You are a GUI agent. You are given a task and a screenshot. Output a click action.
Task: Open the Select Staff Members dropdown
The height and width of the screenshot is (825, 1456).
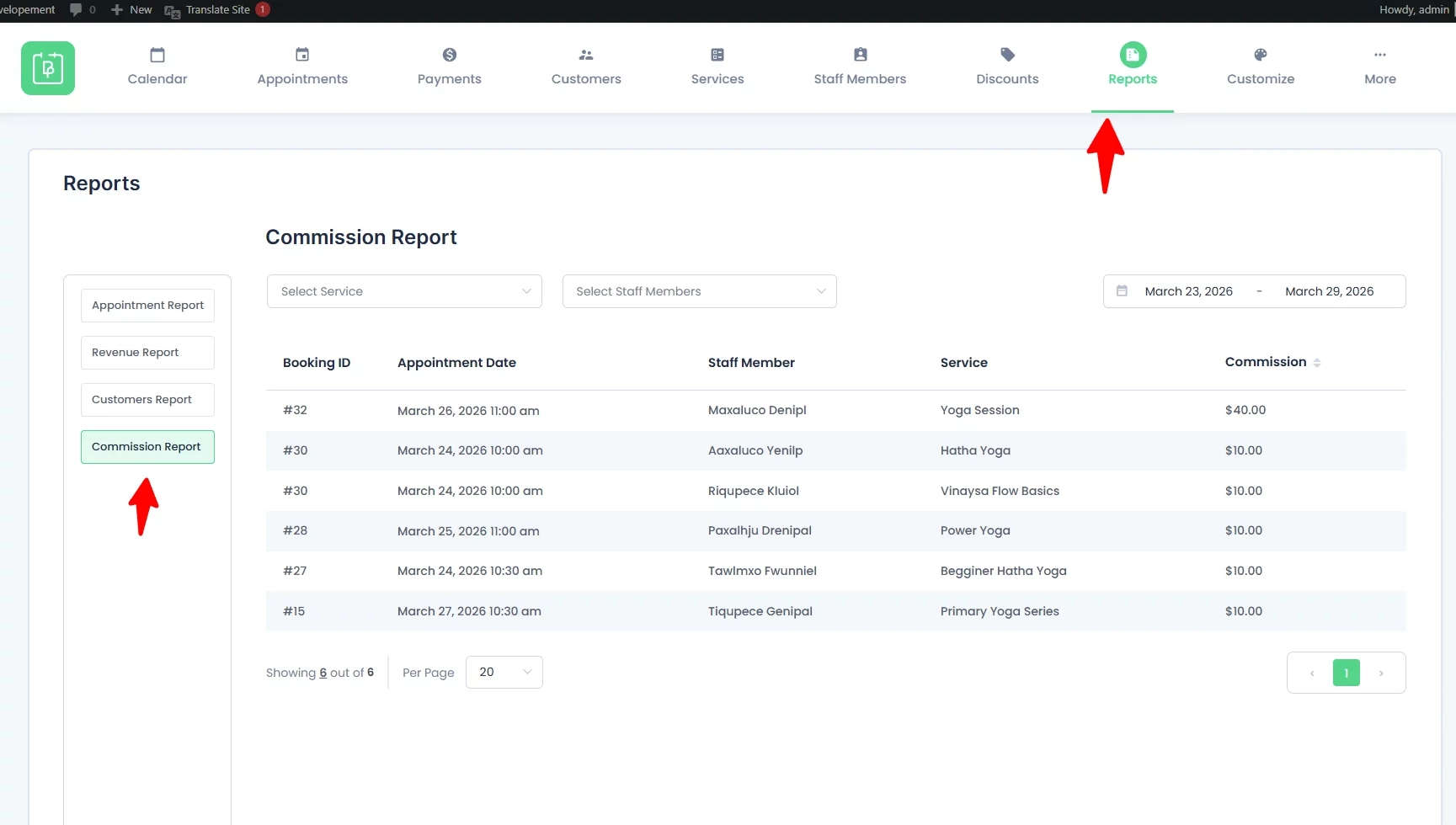[x=699, y=291]
